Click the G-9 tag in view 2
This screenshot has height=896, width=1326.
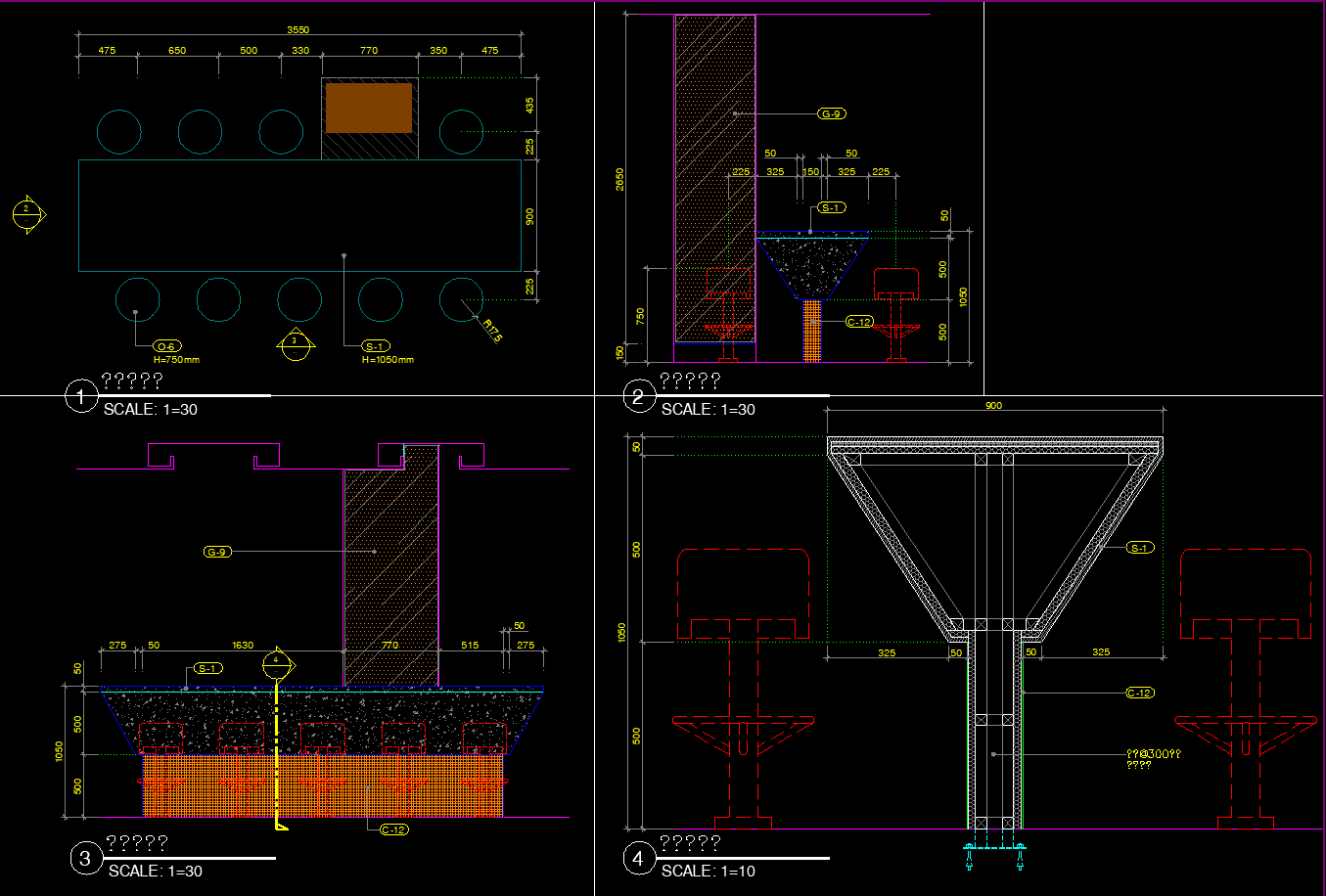click(831, 114)
